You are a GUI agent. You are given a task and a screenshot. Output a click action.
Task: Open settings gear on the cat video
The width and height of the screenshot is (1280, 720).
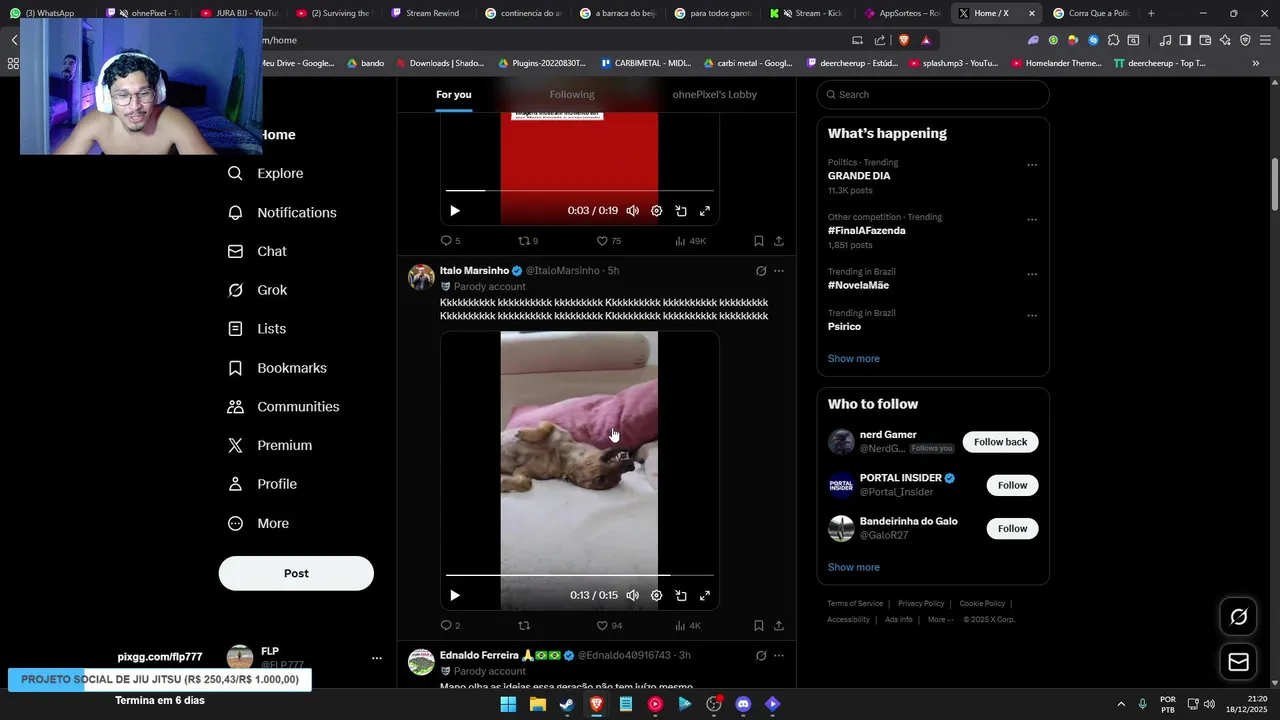(657, 595)
